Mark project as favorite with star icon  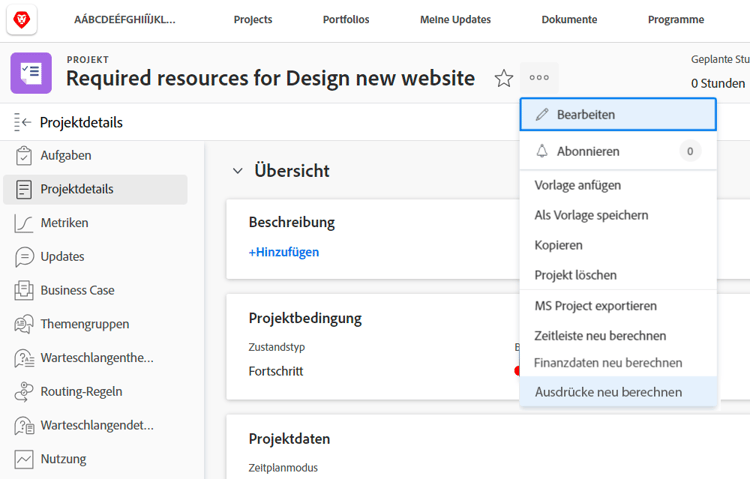tap(504, 78)
